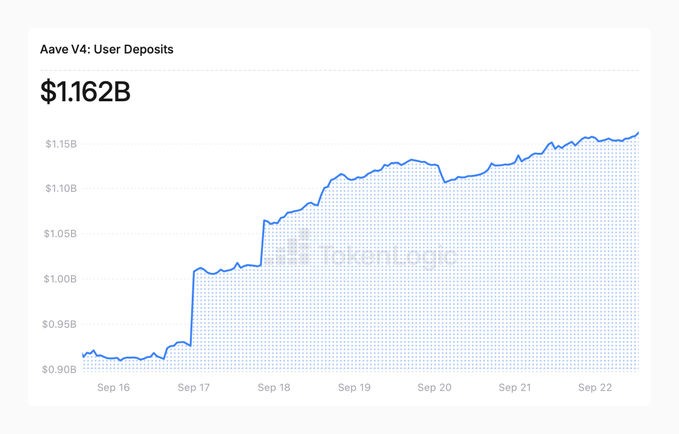679x434 pixels.
Task: Click the Sep 18 x-axis date label
Action: tap(274, 387)
